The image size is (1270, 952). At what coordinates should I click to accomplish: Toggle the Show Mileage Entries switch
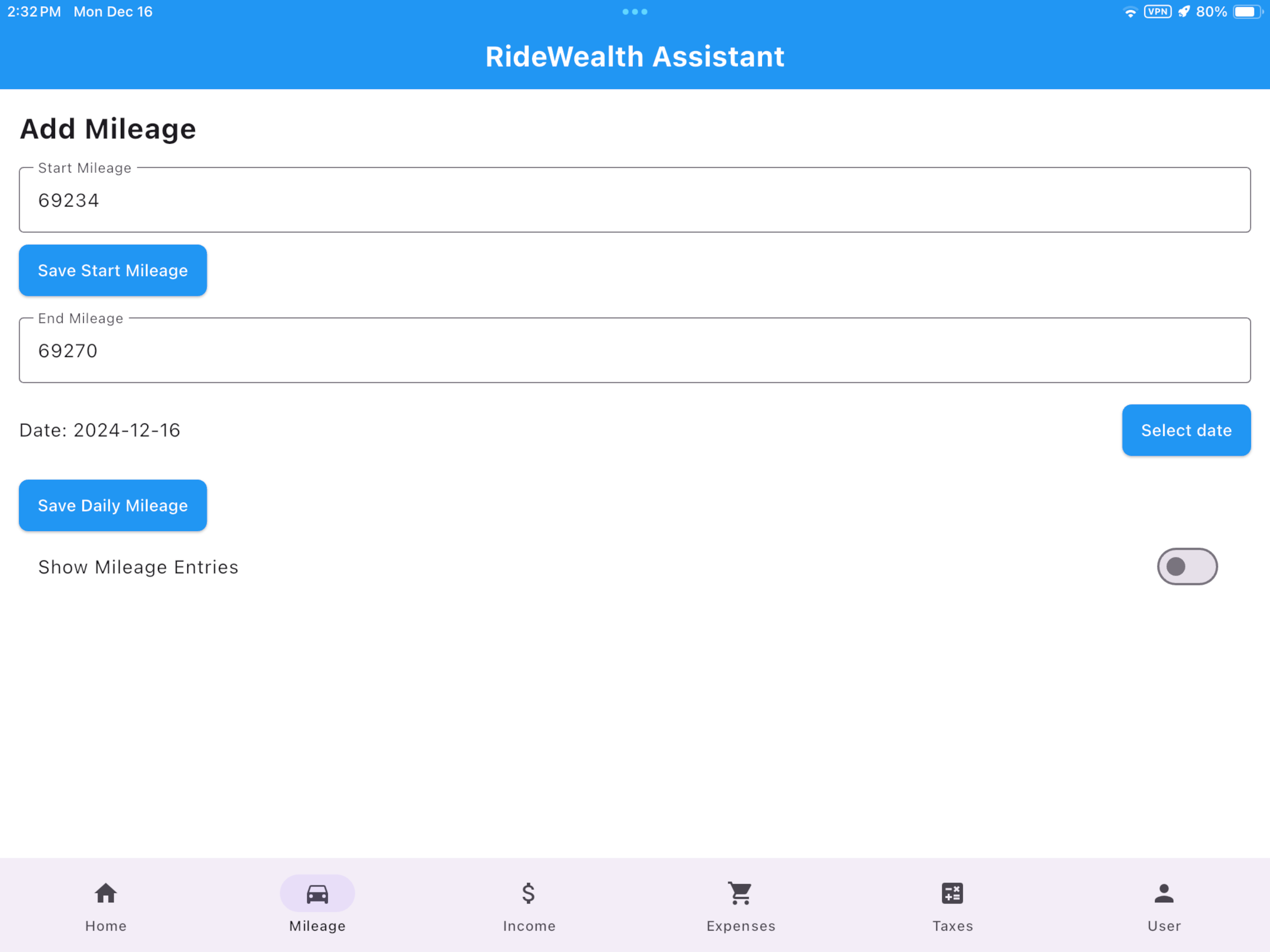click(1187, 567)
